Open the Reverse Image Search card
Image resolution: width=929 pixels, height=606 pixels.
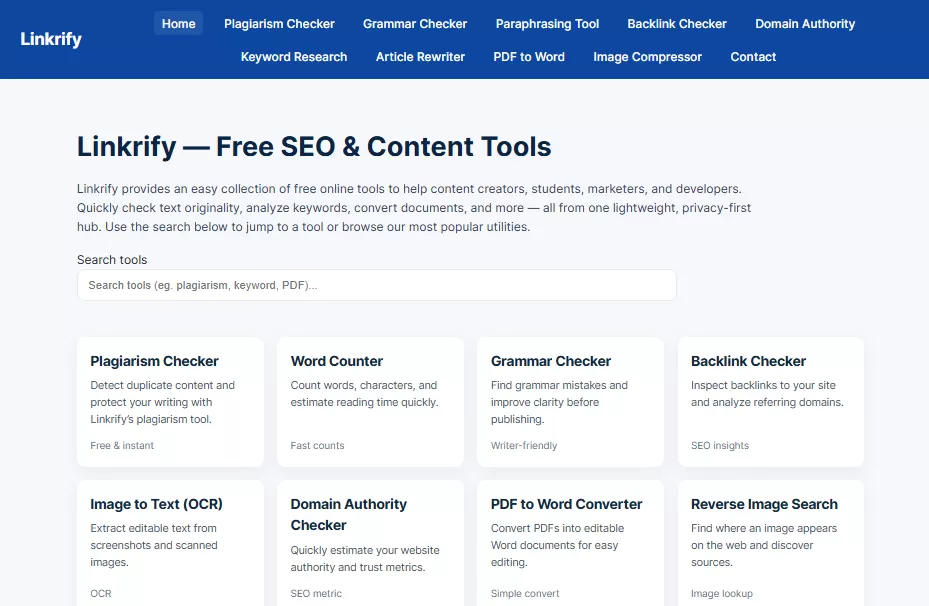click(x=770, y=544)
